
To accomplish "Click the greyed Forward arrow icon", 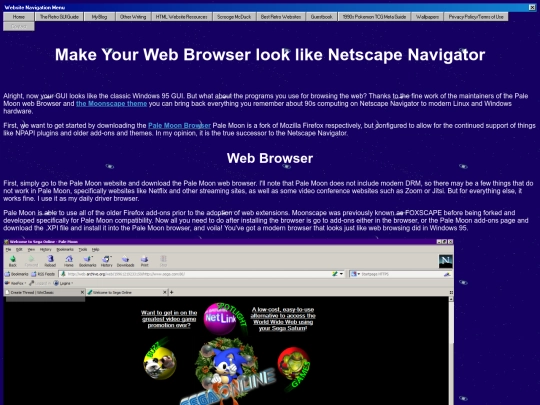I will (x=31, y=259).
